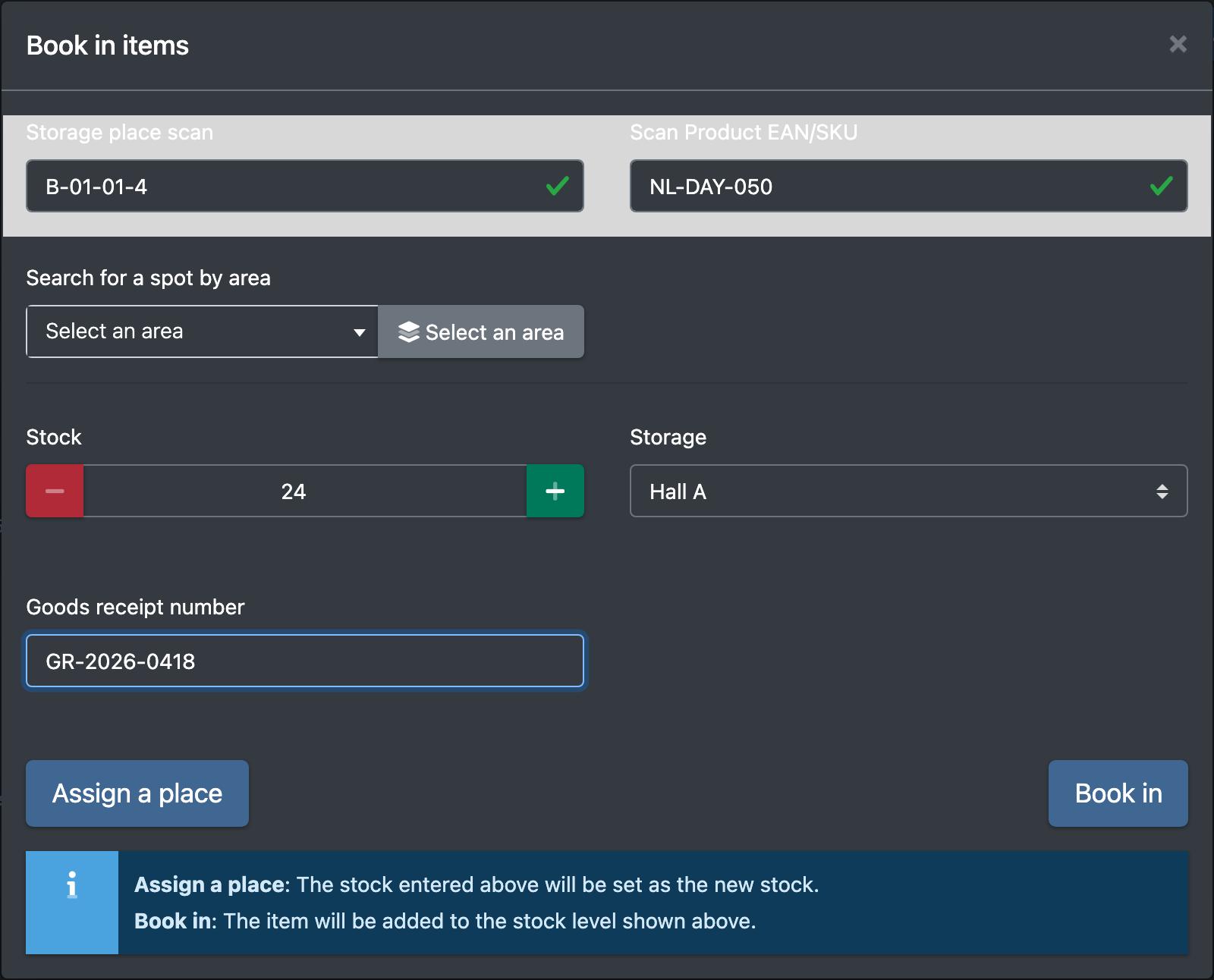Click the Storage place scan field B-01-01-4
Viewport: 1214px width, 980px height.
(x=305, y=186)
